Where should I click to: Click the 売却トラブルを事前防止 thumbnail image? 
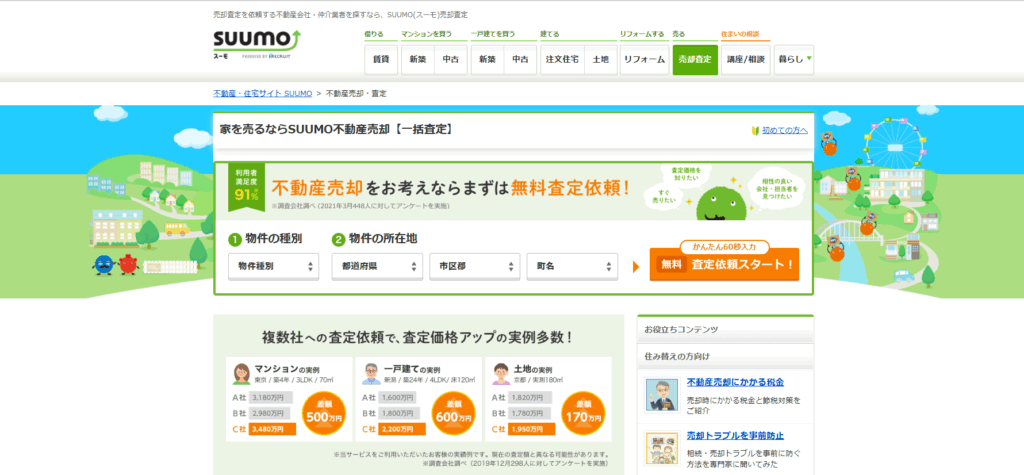point(660,449)
